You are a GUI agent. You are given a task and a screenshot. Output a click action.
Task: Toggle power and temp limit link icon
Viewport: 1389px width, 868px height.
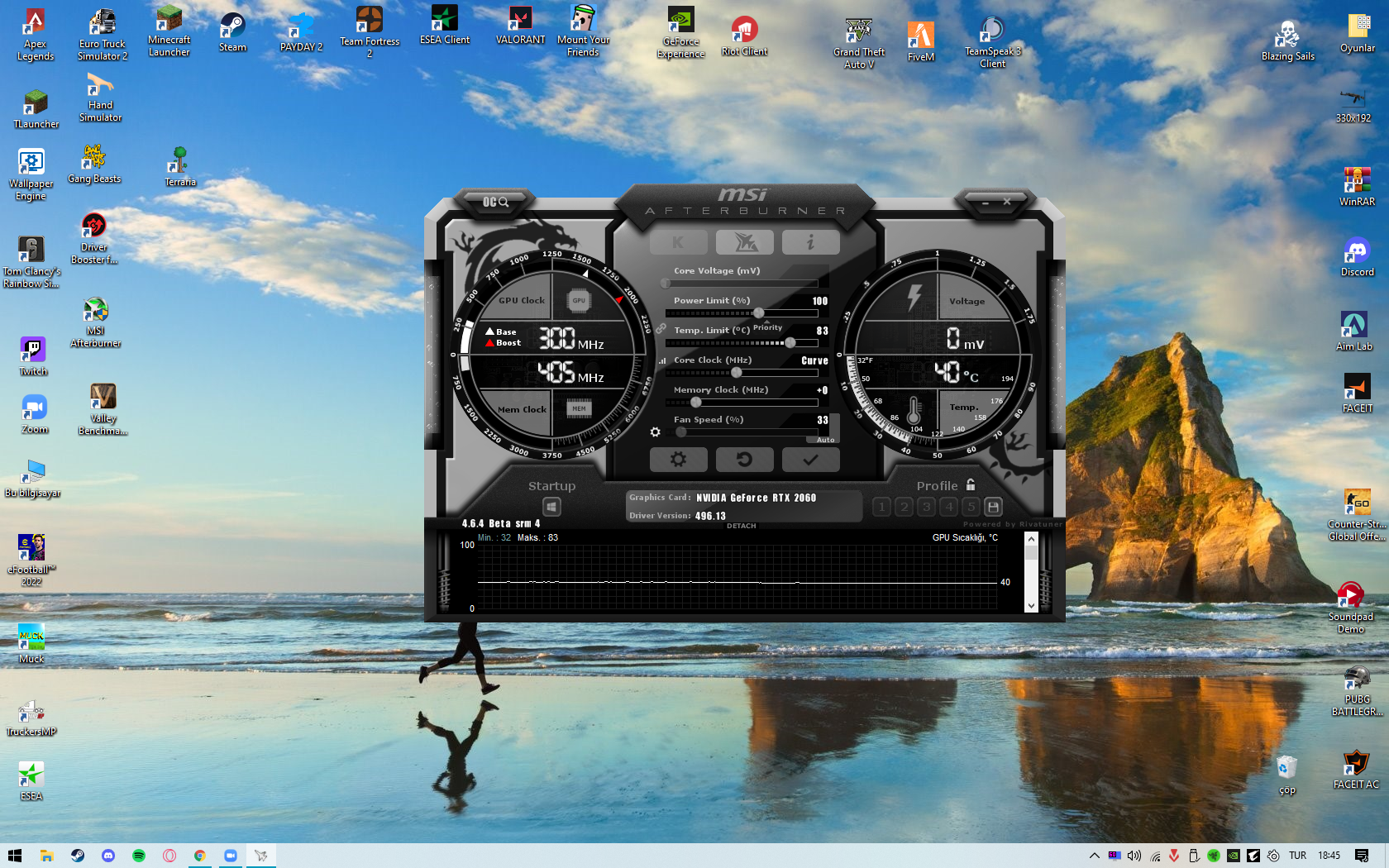point(661,329)
